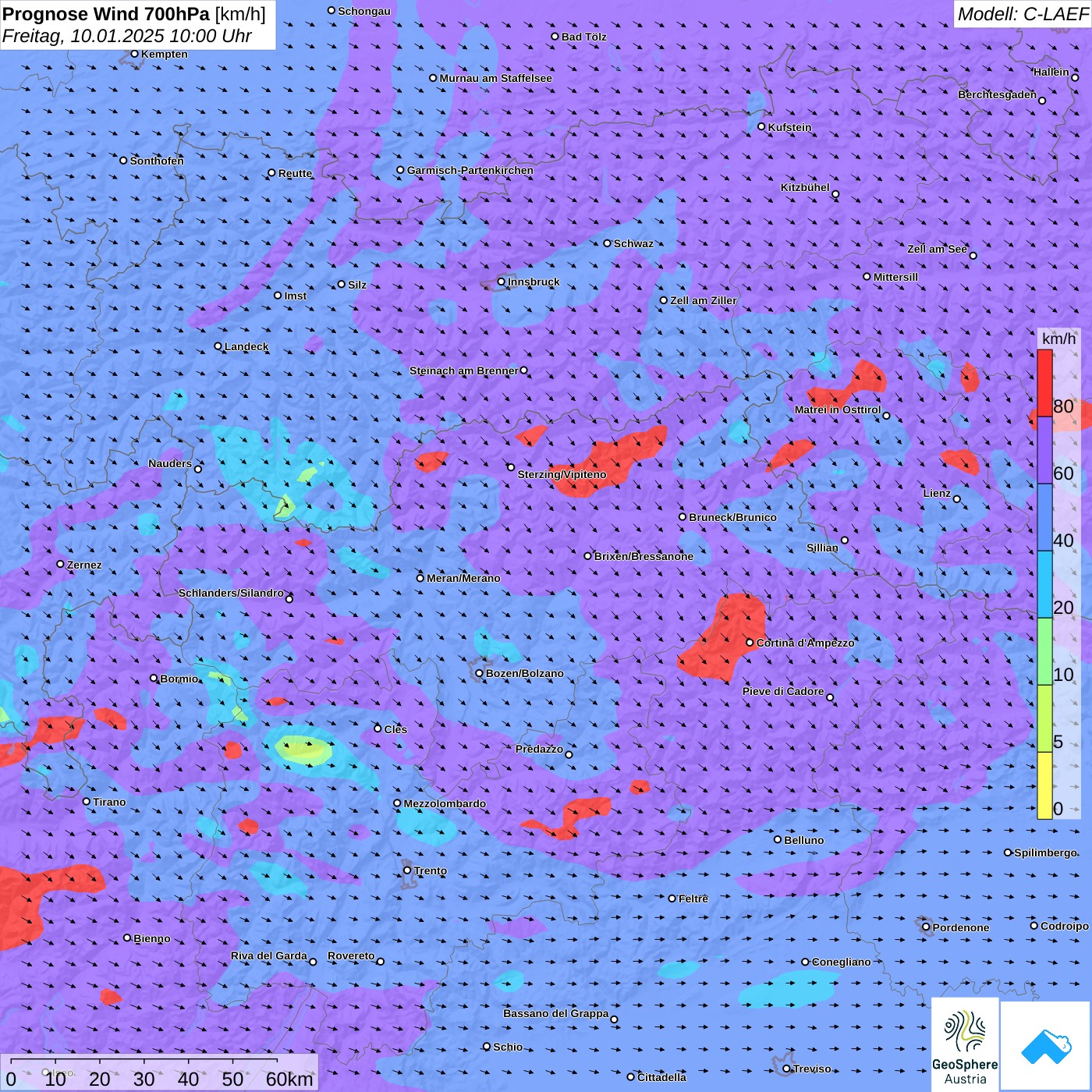Click the 'Schio' label
Screen dimensions: 1092x1092
(508, 1047)
